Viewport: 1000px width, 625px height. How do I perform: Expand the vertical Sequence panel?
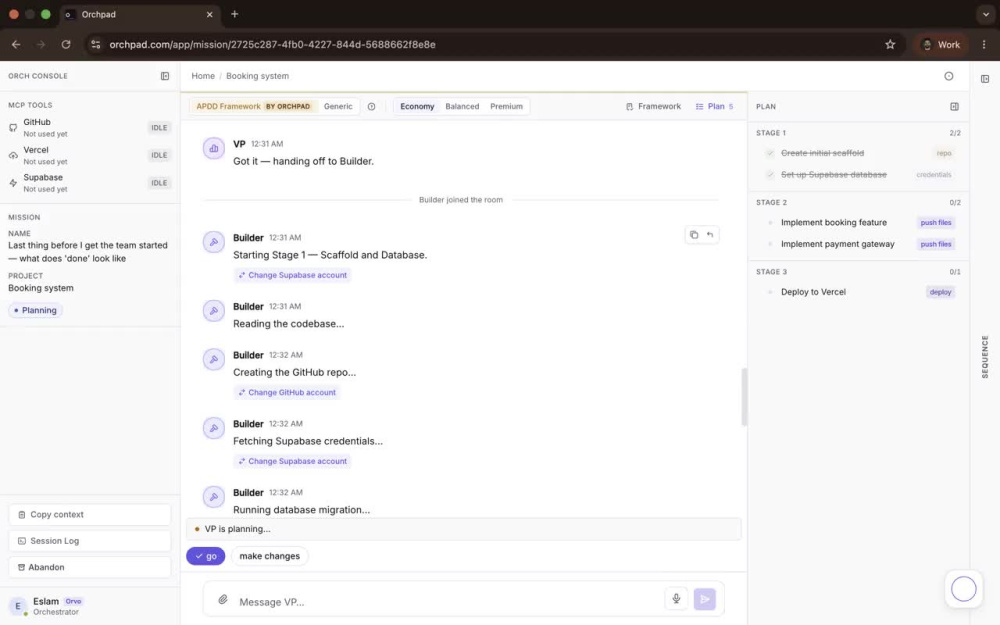click(x=985, y=357)
